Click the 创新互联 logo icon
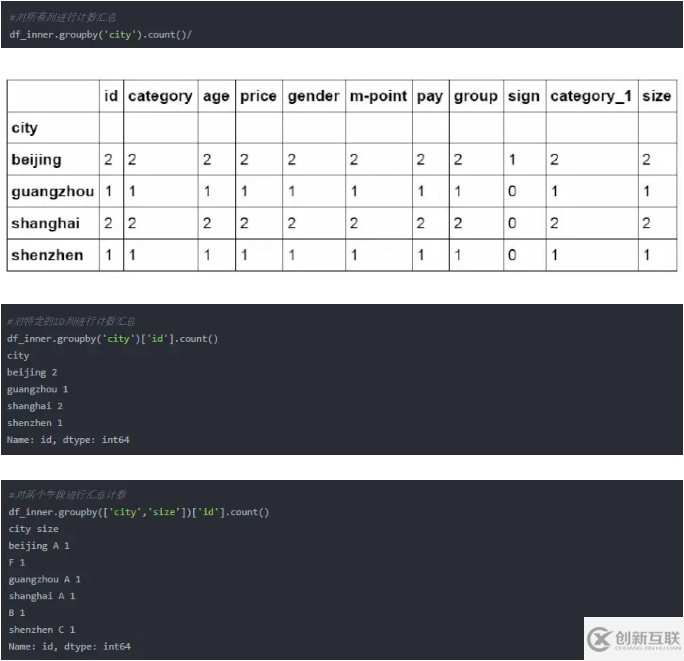Viewport: 684px width, 661px height. 601,640
